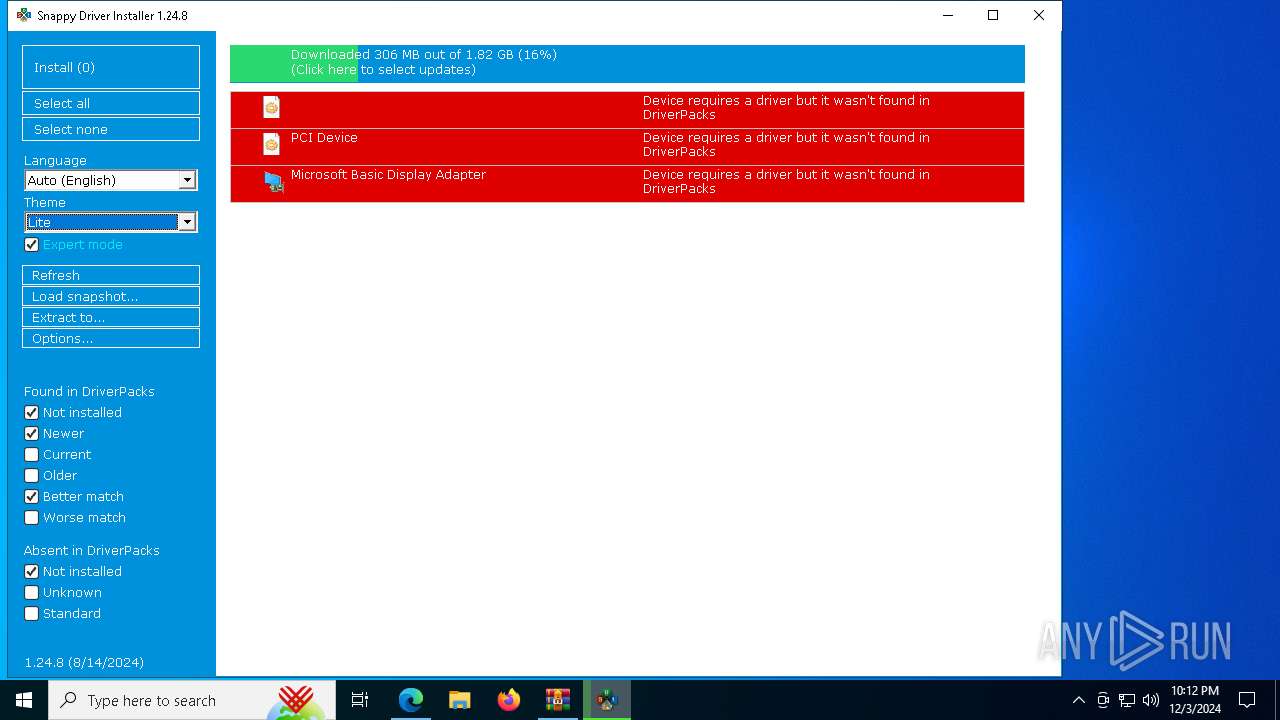This screenshot has width=1280, height=720.
Task: Launch Microsoft Edge from the taskbar
Action: [411, 700]
